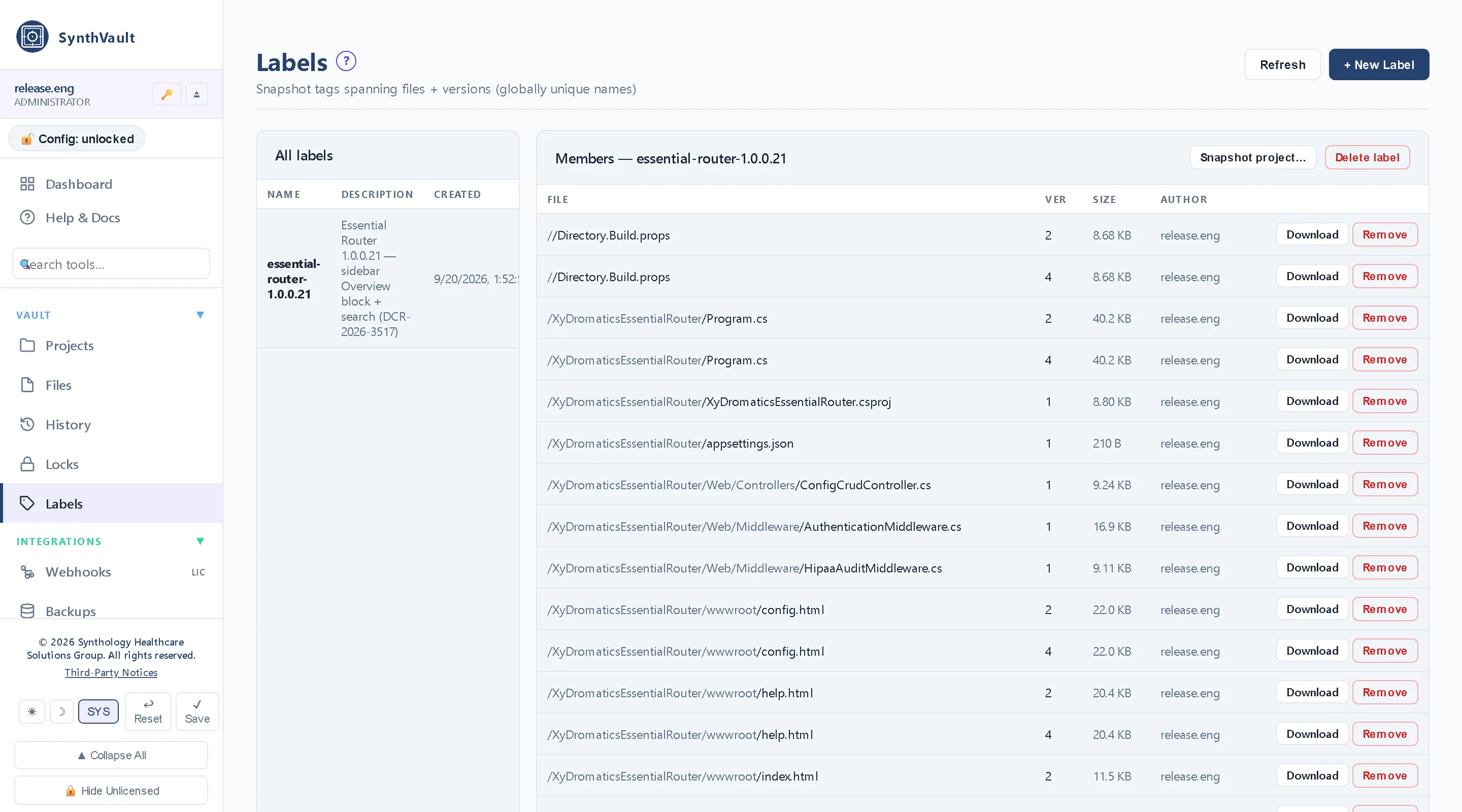Viewport: 1462px width, 812px height.
Task: Remove Program.cs version 4
Action: 1385,360
